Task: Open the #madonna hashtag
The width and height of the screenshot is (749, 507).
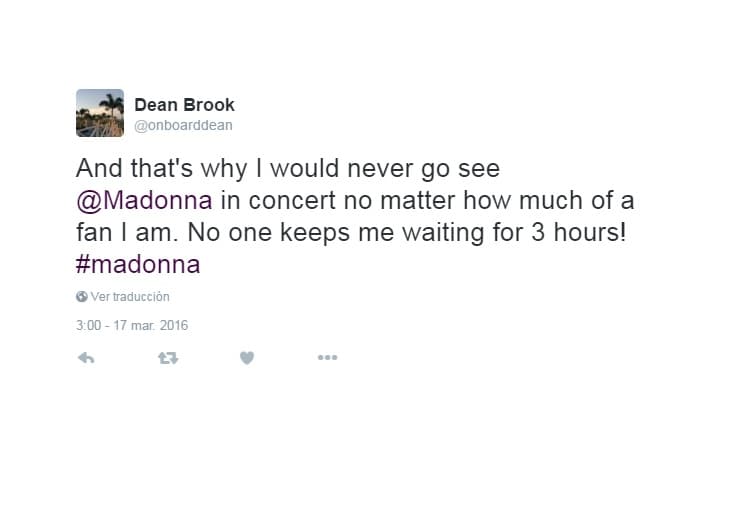Action: pyautogui.click(x=138, y=264)
